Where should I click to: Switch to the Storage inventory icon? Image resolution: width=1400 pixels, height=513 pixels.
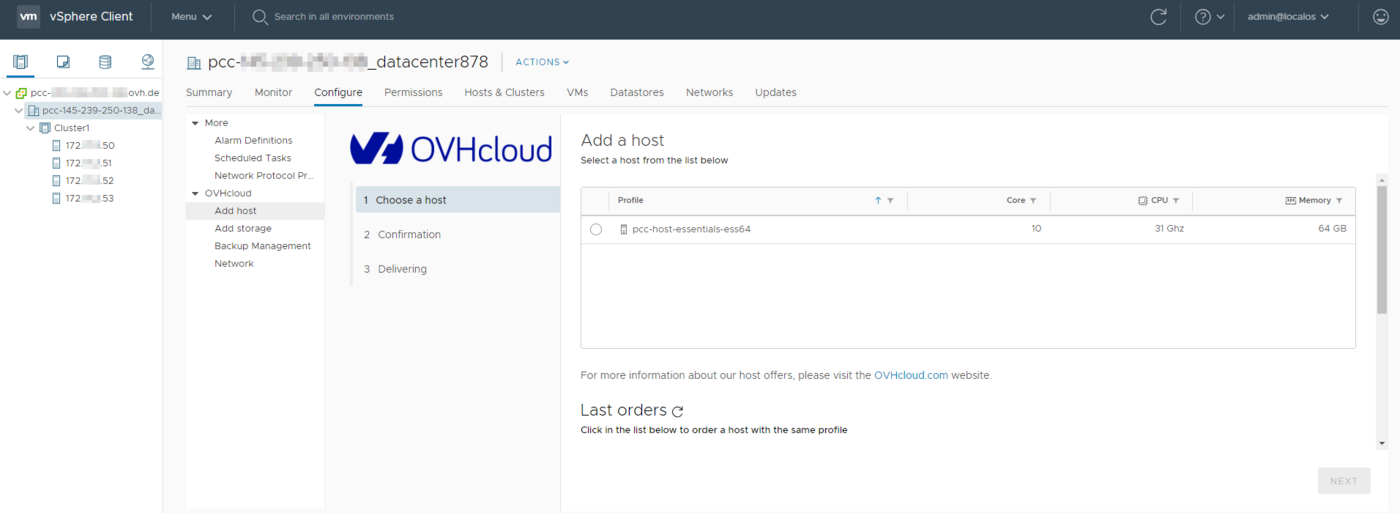point(105,62)
